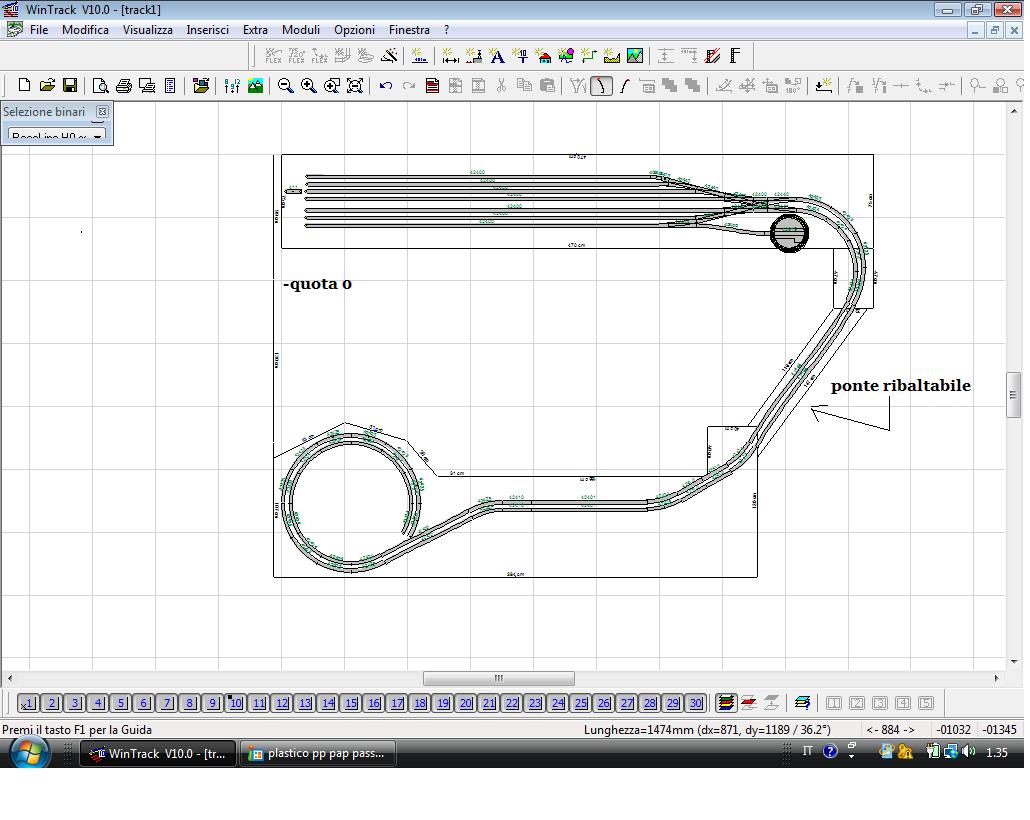Click the vertical scrollbar thumb
This screenshot has height=820, width=1030.
1014,395
